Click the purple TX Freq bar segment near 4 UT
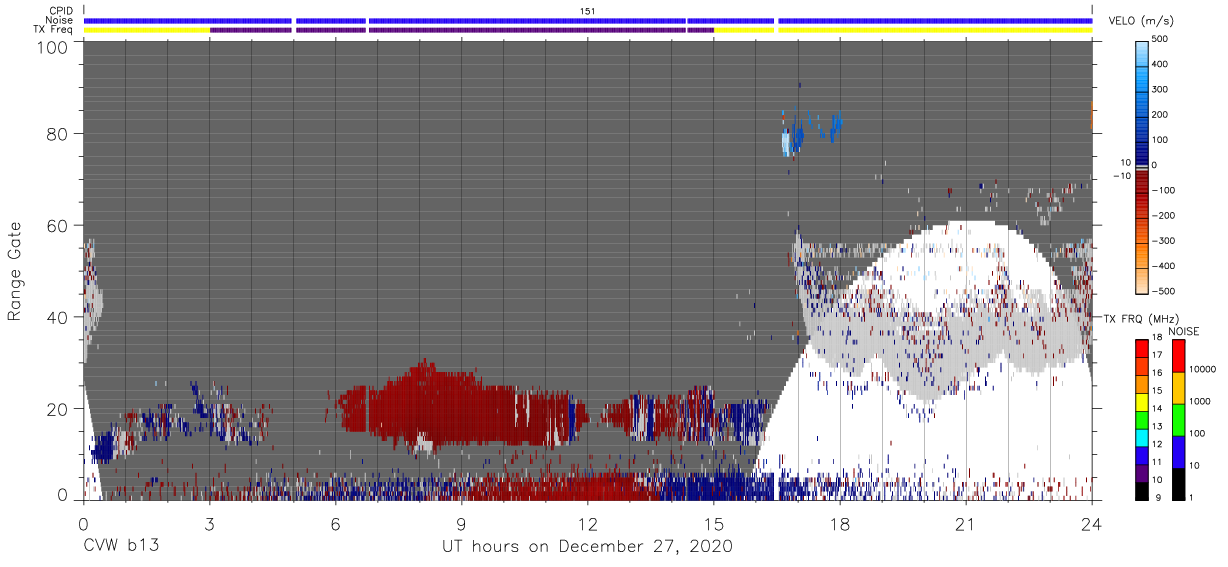This screenshot has width=1228, height=567. tap(251, 29)
